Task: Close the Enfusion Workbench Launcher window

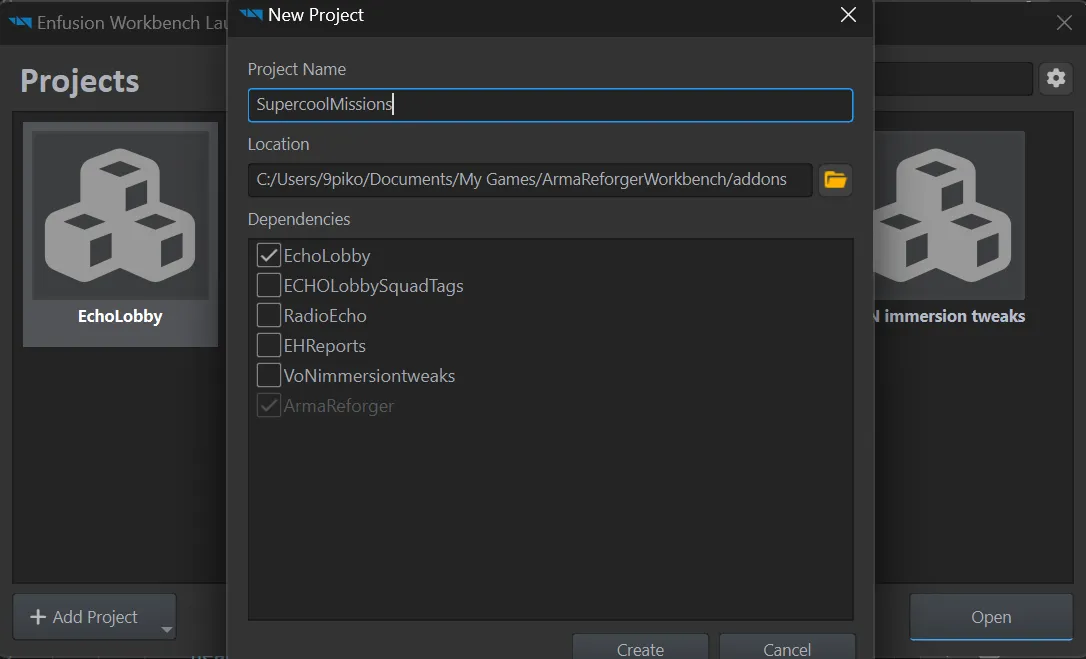Action: pyautogui.click(x=1065, y=23)
